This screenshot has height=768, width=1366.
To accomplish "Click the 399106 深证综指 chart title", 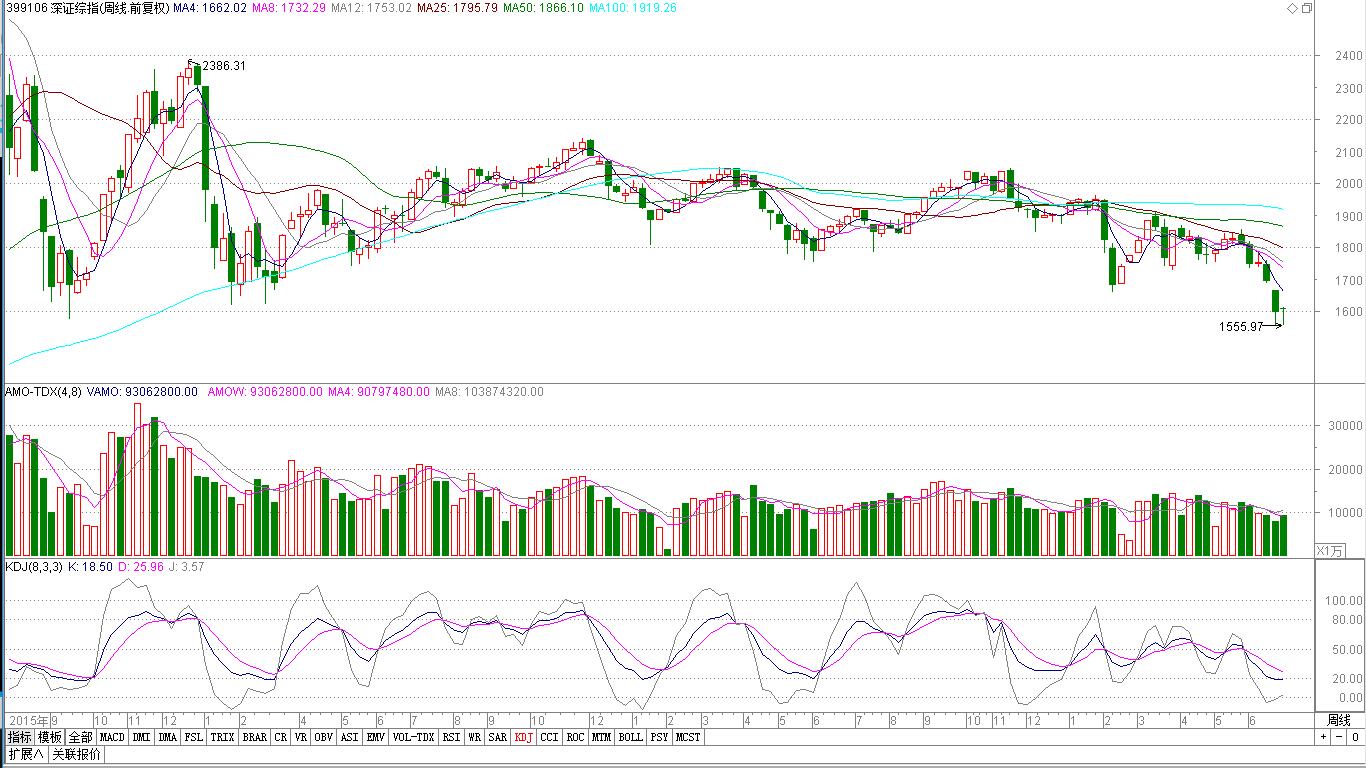I will [x=88, y=8].
